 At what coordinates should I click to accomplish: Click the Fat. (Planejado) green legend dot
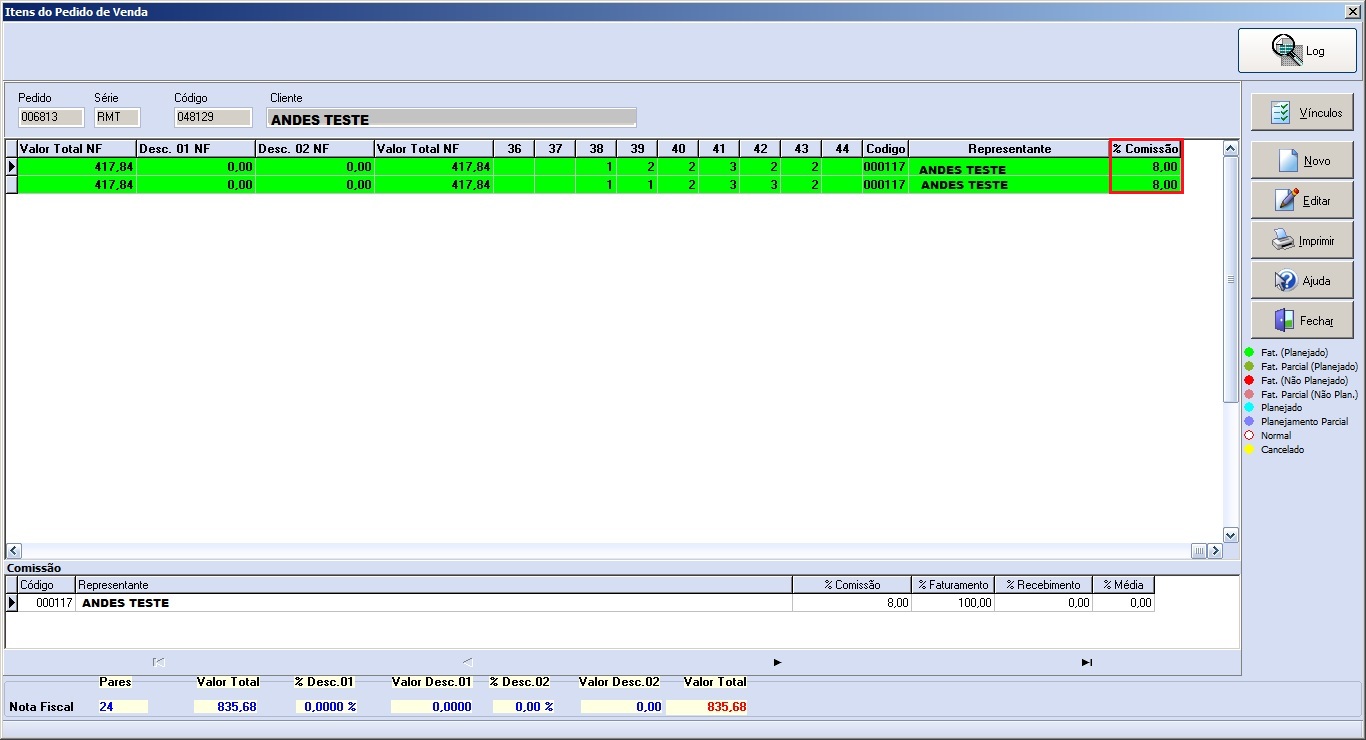[1249, 352]
